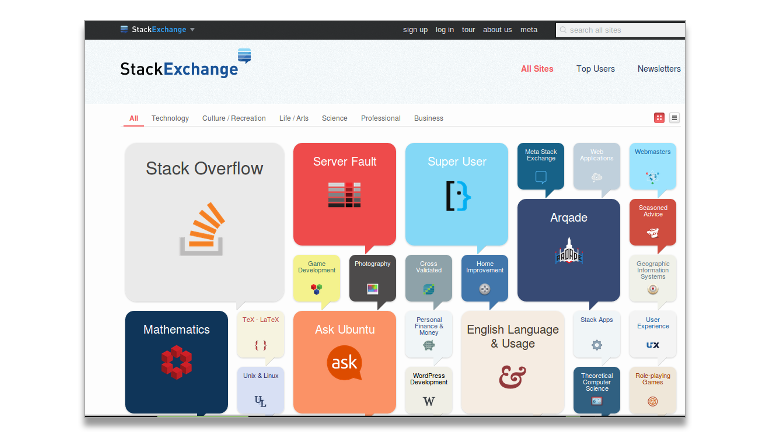The image size is (770, 432).
Task: Open the Ask Ubuntu tile
Action: point(344,362)
